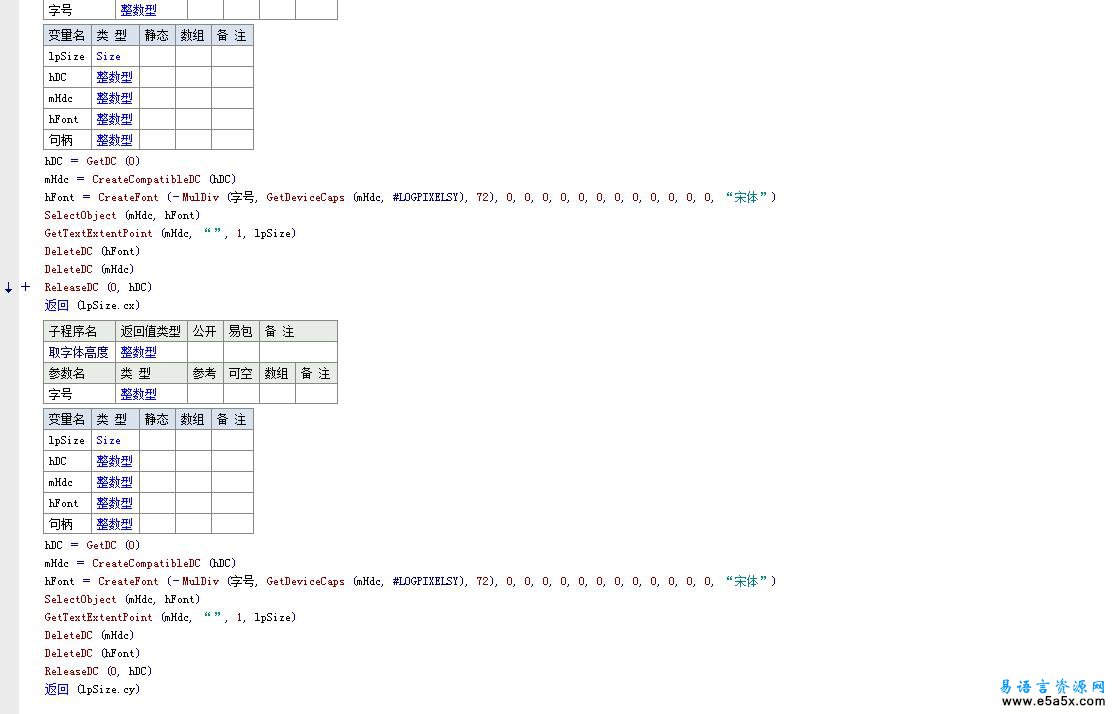Image resolution: width=1114 pixels, height=714 pixels.
Task: Toggle the 易包 cell in the 取字体高度 row
Action: point(242,352)
